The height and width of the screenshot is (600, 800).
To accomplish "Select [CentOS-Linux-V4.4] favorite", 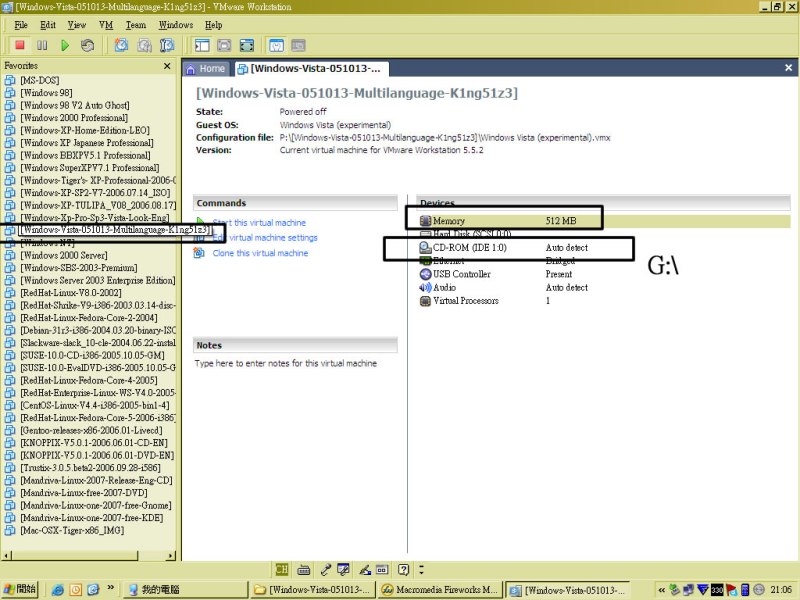I will coord(95,405).
